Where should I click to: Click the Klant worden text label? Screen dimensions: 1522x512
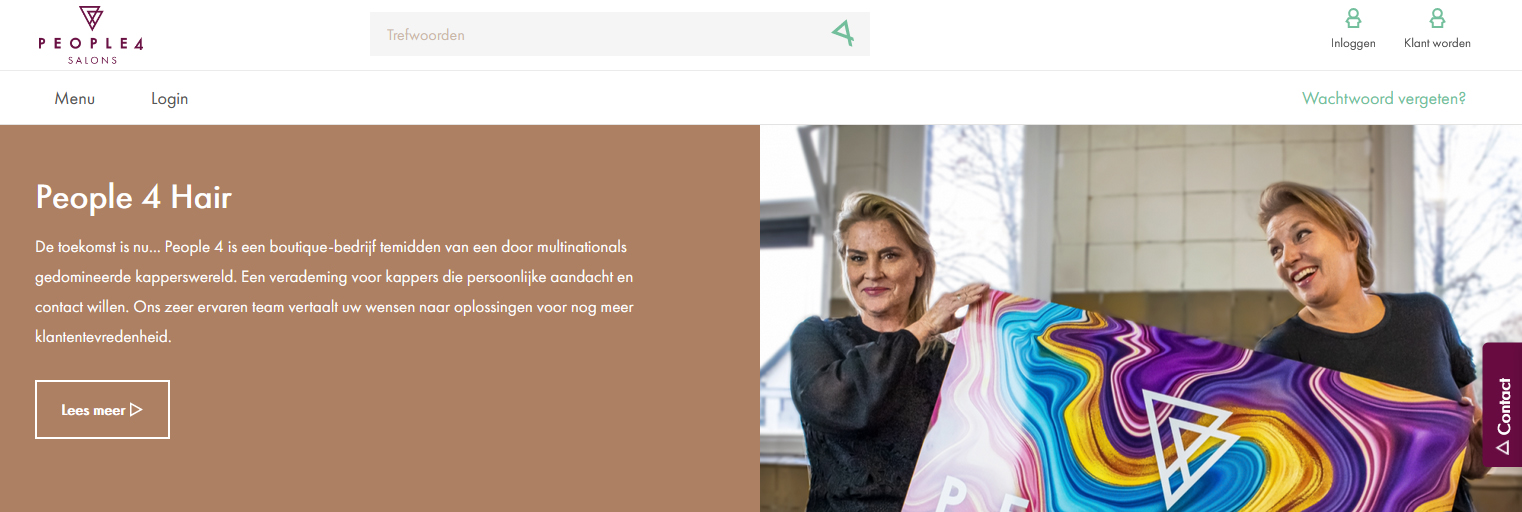coord(1437,43)
